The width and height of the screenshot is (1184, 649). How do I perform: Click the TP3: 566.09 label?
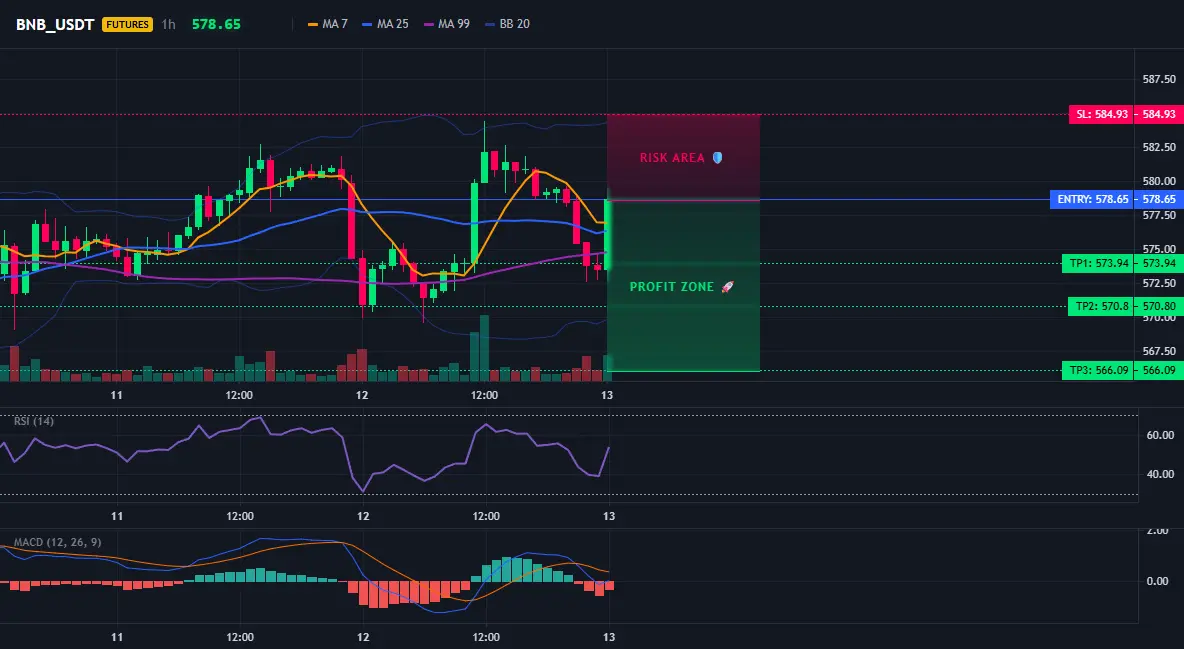[x=1098, y=370]
